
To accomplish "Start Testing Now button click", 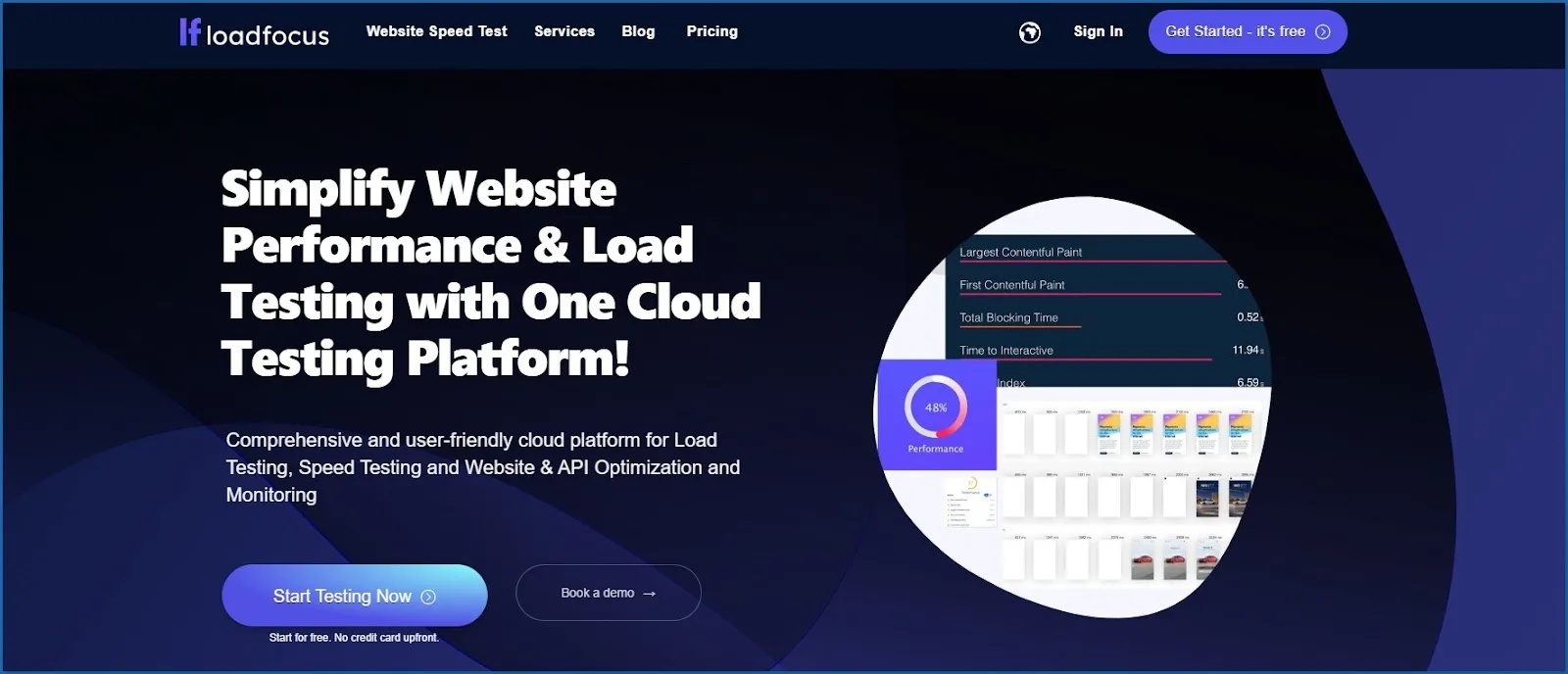I will pyautogui.click(x=355, y=596).
